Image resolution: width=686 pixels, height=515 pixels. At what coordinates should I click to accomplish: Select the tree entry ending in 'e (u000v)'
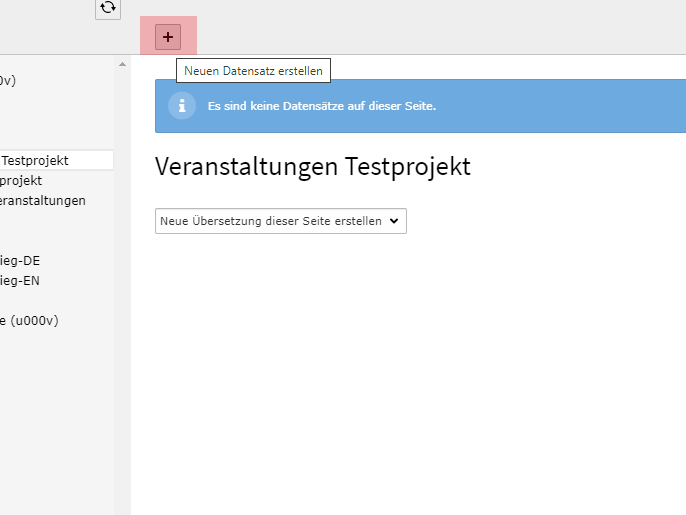(29, 320)
